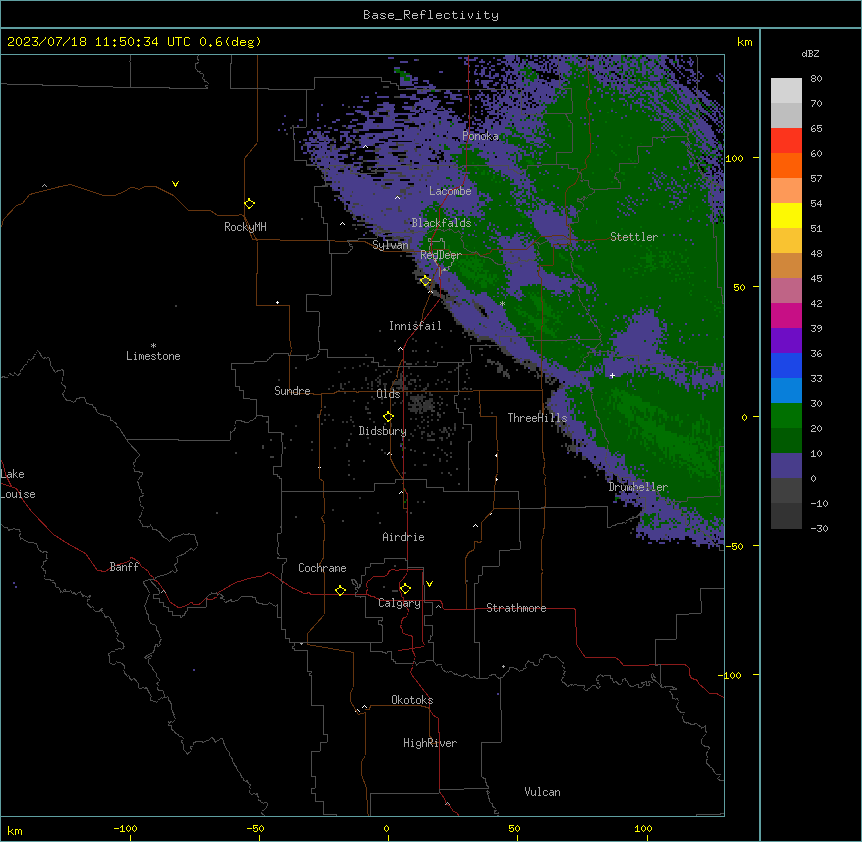This screenshot has width=862, height=842.
Task: Select the blue 36-33 dBZ legend swatch
Action: tap(786, 365)
